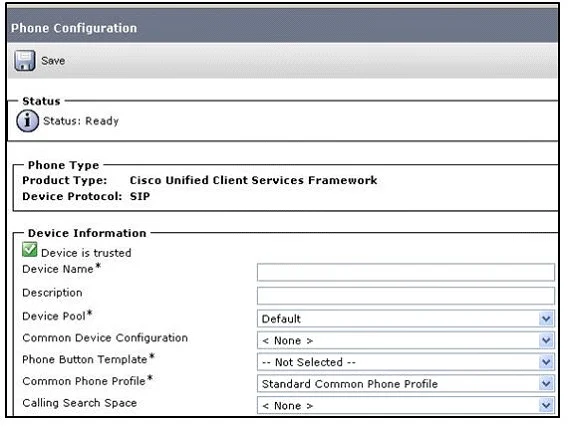Toggle the Device is trusted checkmark
The image size is (568, 427).
[x=29, y=250]
